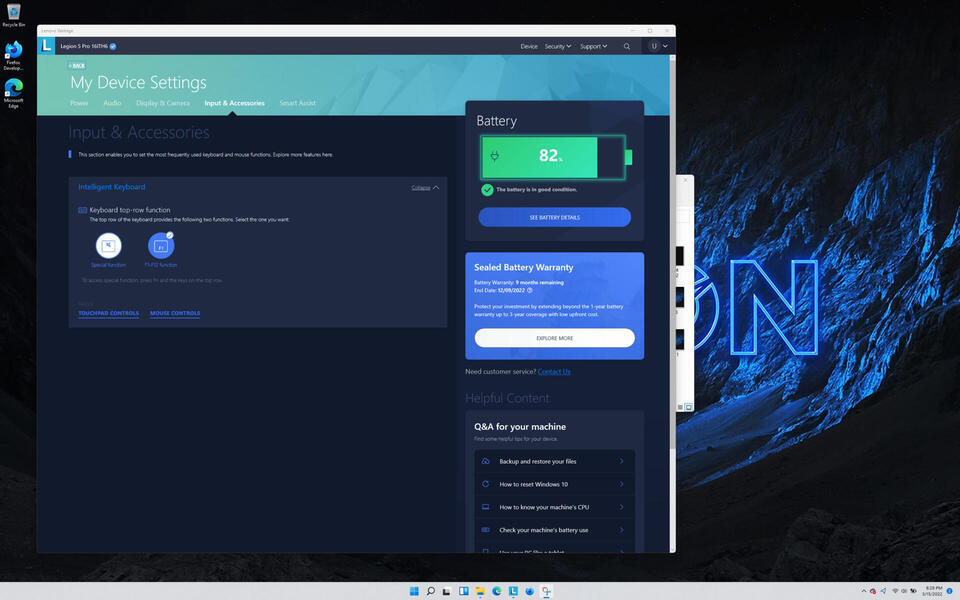Open the Support dropdown menu
Screen dimensions: 960x600
[x=593, y=47]
